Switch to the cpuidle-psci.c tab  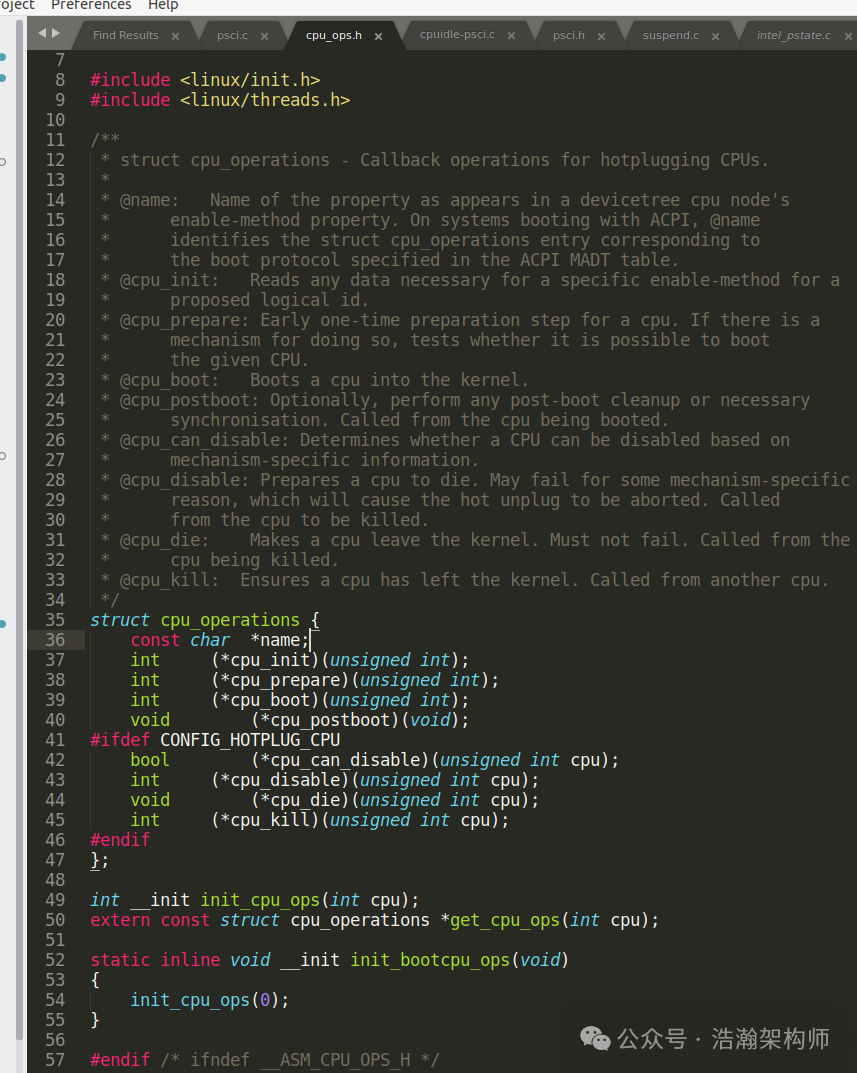pos(457,34)
